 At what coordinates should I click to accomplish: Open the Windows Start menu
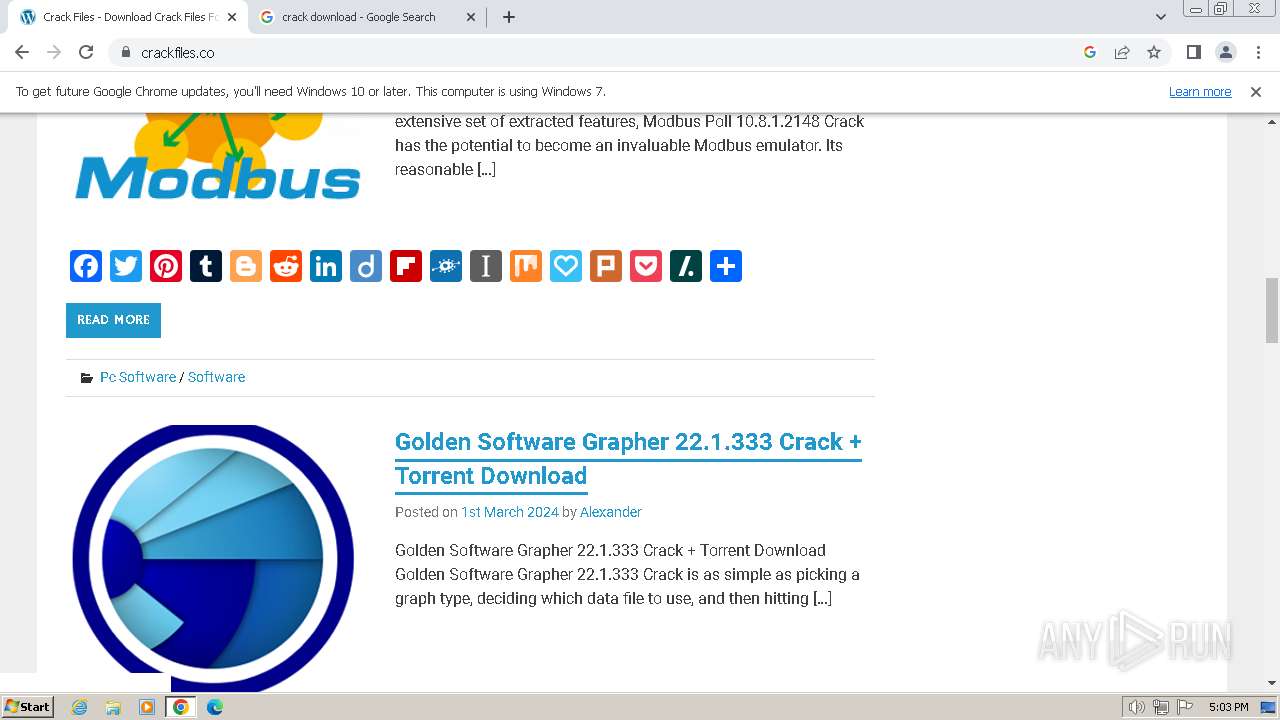click(27, 706)
